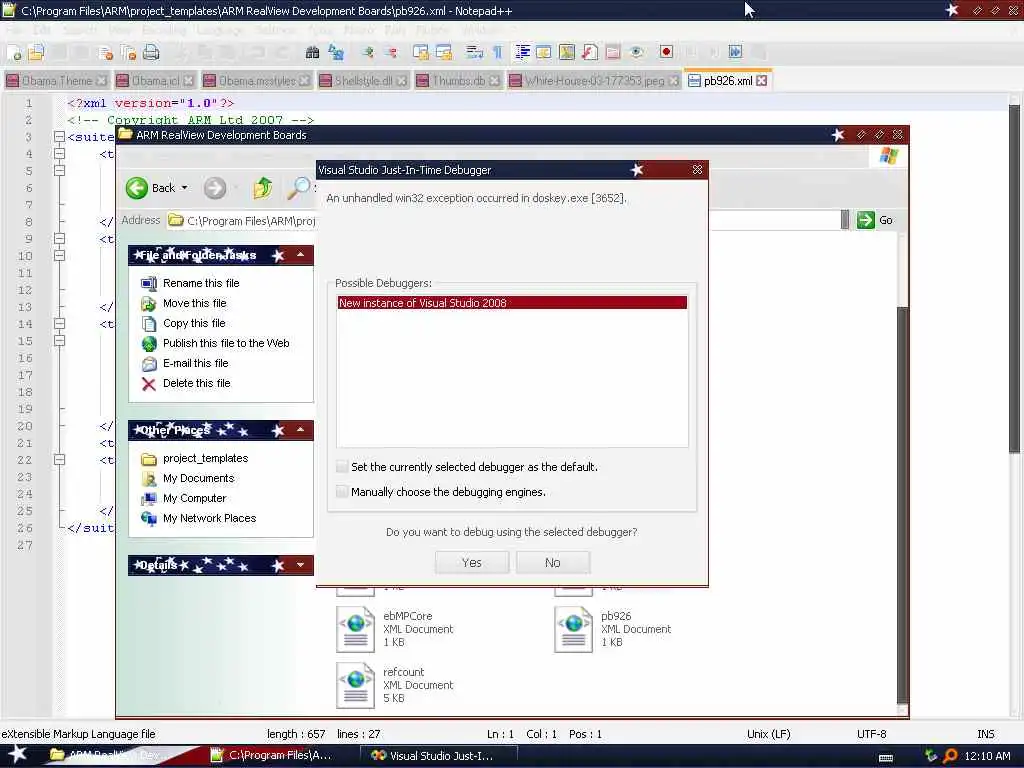Open Replace dialog from the toolbar icon
The width and height of the screenshot is (1024, 768).
(336, 53)
